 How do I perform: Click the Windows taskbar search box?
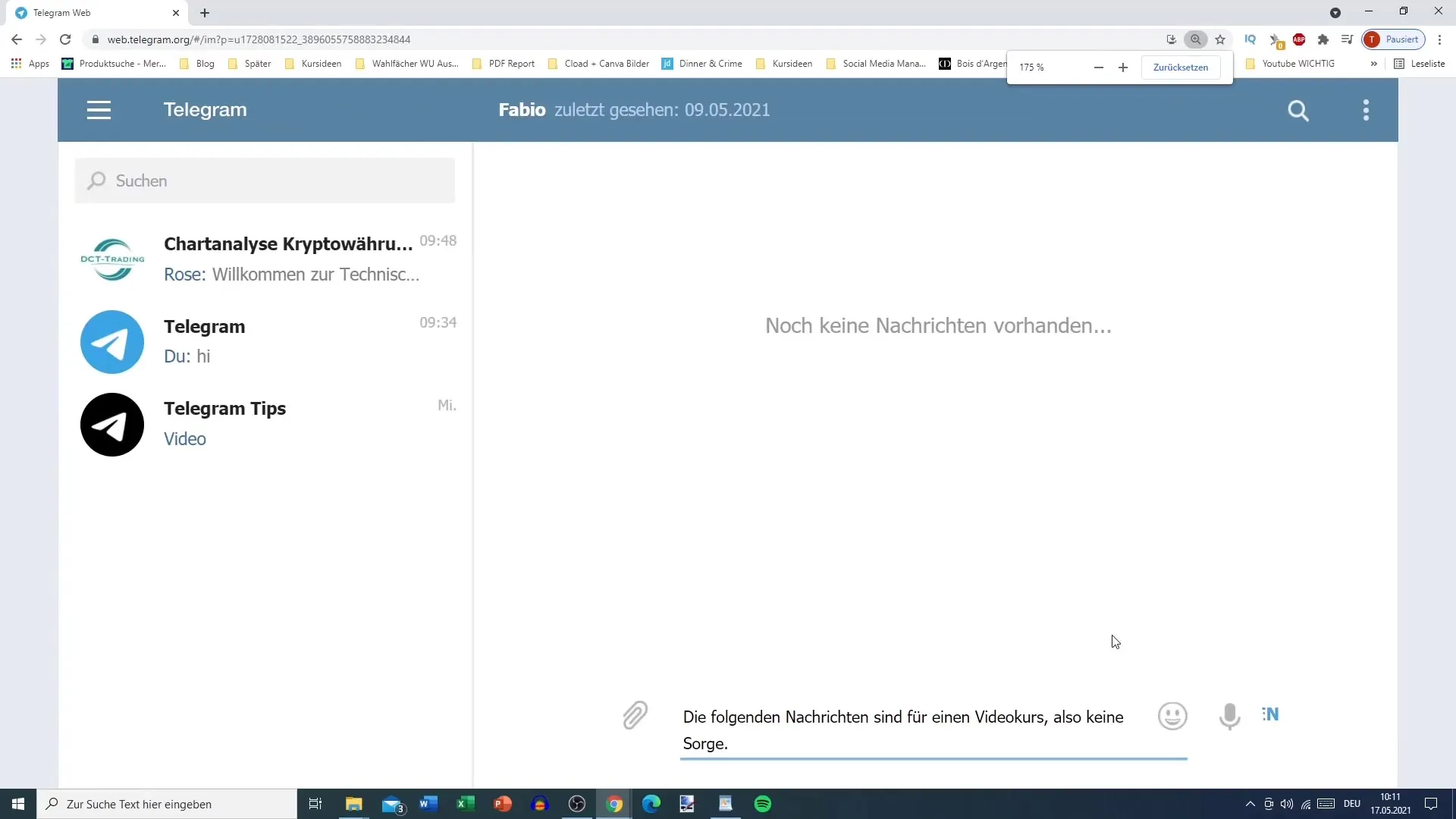pyautogui.click(x=167, y=804)
